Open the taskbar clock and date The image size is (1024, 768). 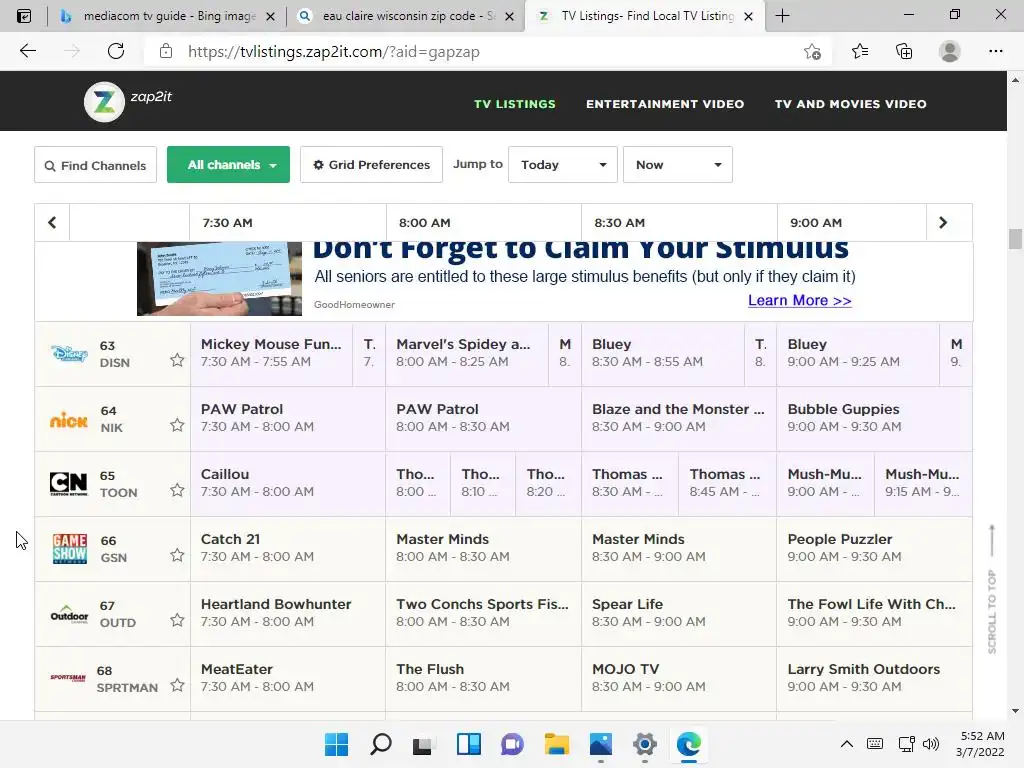click(980, 744)
